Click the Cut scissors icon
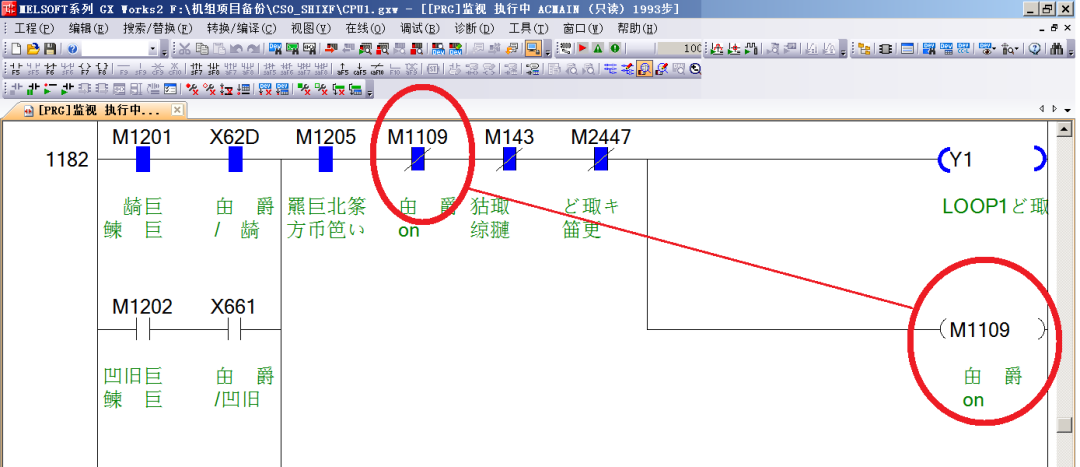This screenshot has height=467, width=1080. click(185, 49)
